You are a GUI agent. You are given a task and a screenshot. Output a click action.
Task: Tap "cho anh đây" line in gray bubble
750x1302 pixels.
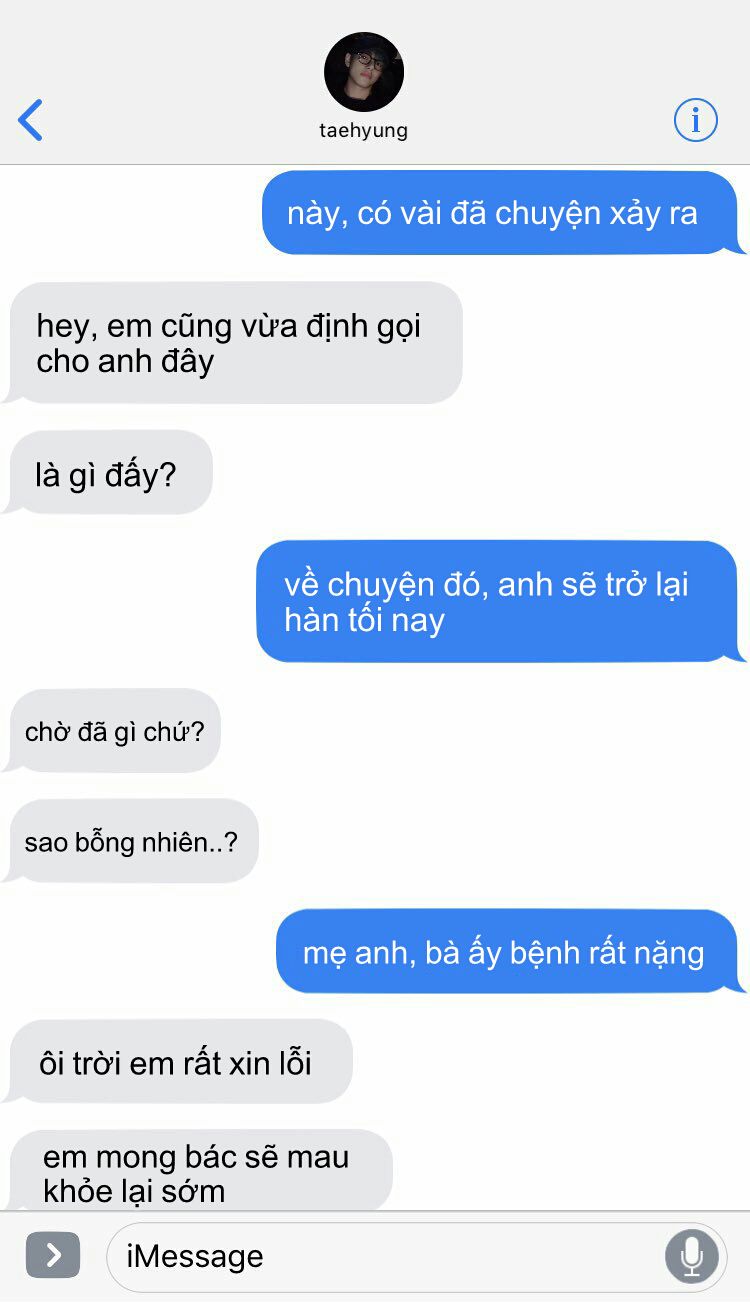pyautogui.click(x=126, y=361)
